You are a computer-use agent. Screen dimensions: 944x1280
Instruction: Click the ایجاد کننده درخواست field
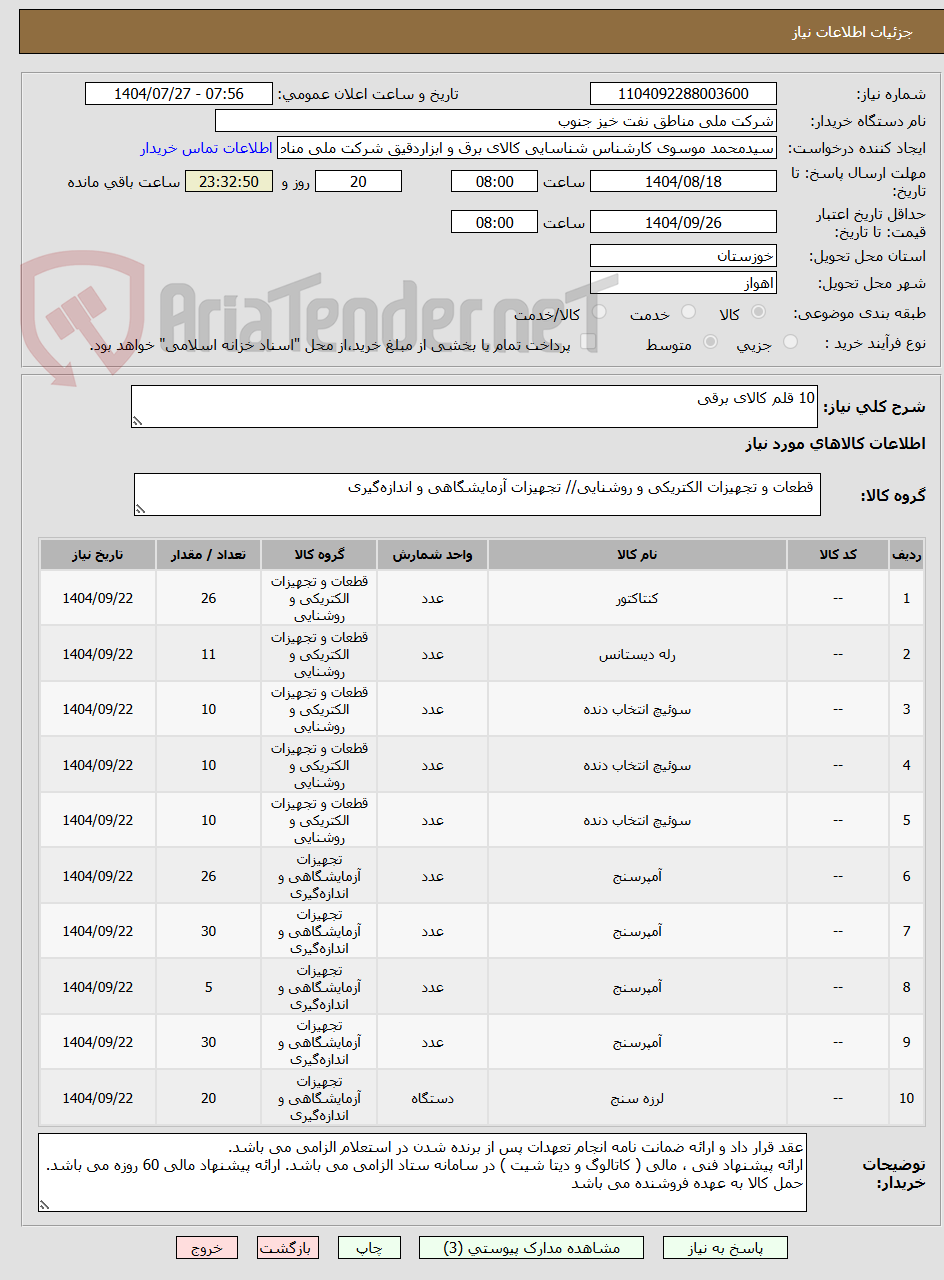click(x=526, y=148)
